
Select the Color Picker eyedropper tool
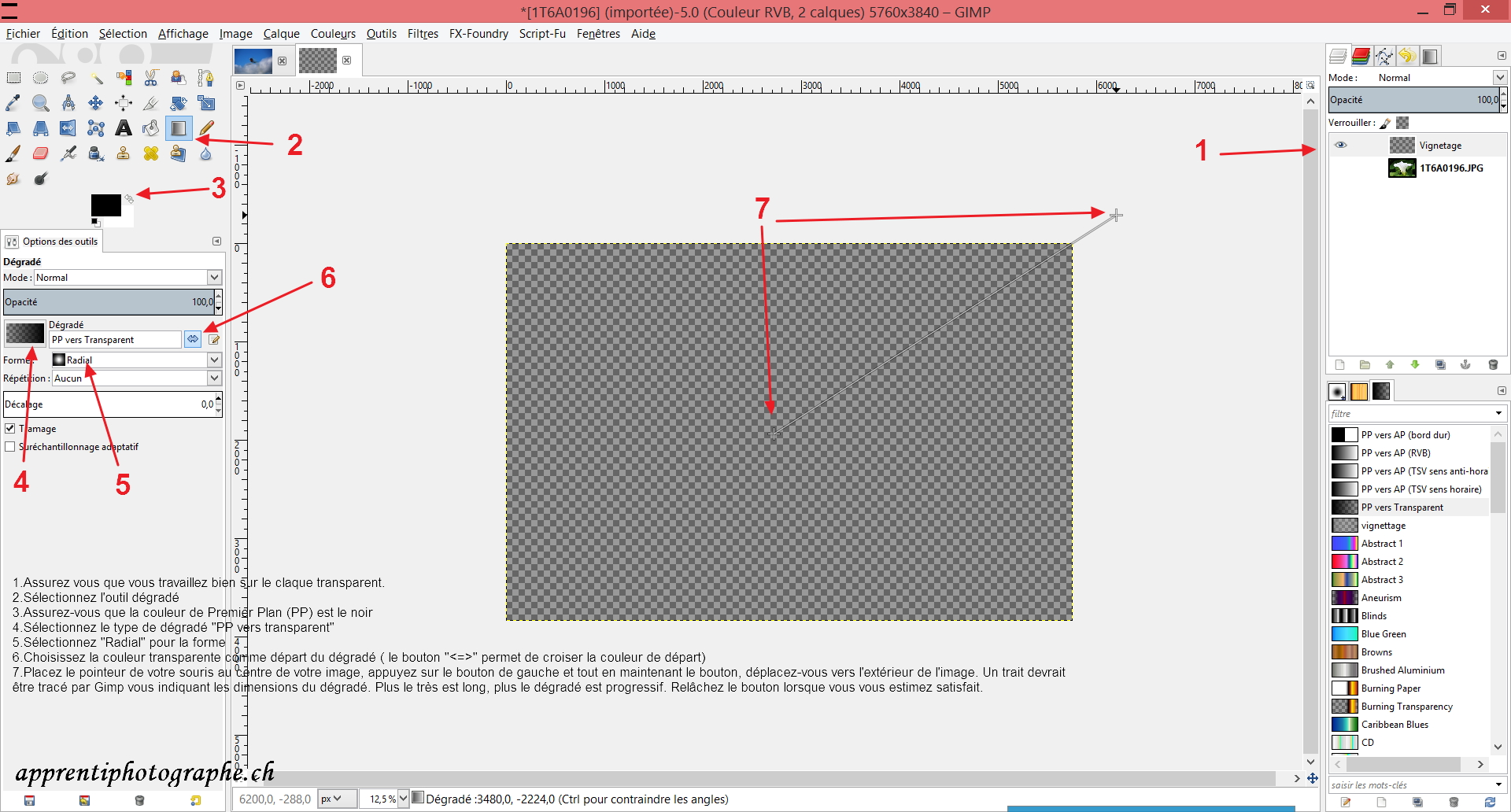(13, 103)
